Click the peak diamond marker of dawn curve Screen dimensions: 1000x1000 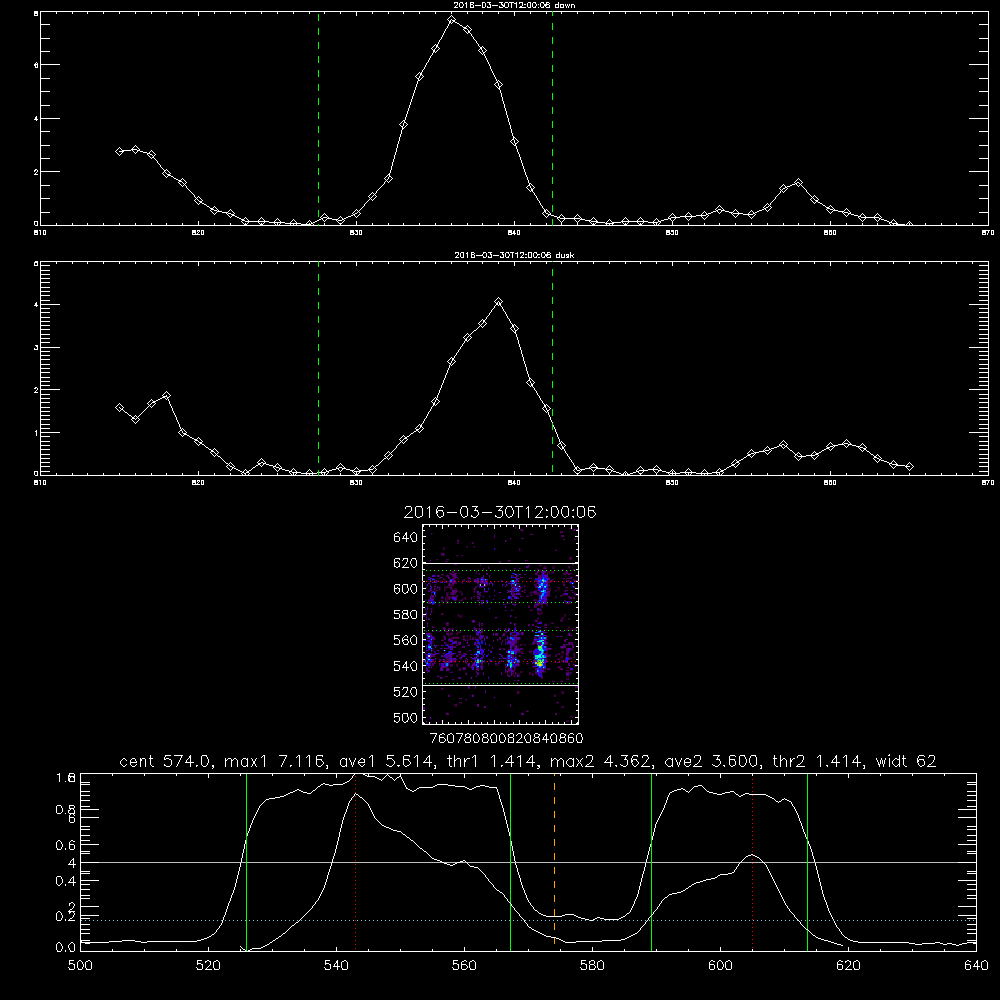tap(452, 20)
